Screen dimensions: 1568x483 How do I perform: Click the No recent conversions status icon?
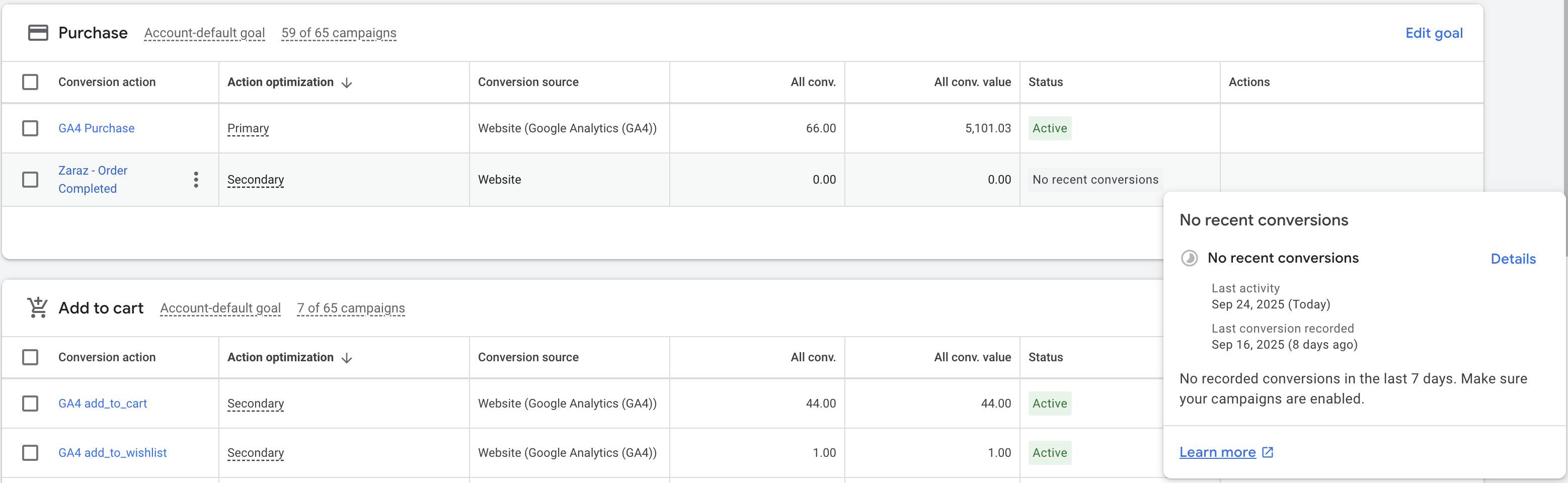pos(1189,258)
